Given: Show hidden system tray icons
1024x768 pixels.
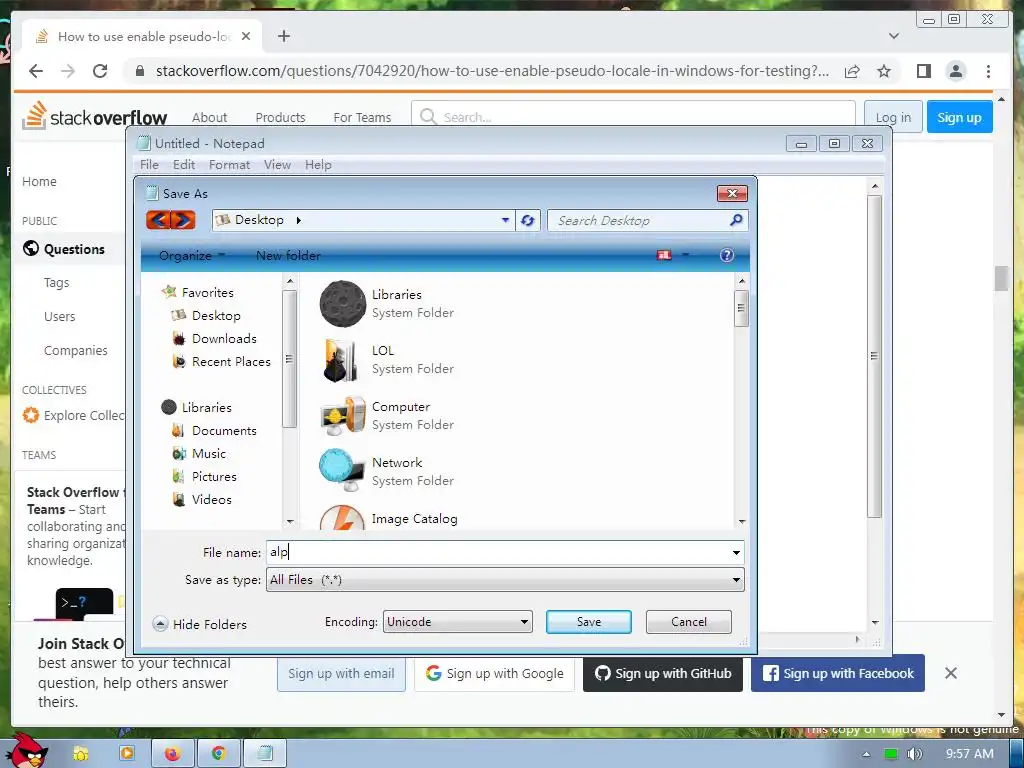Looking at the screenshot, I should [867, 754].
